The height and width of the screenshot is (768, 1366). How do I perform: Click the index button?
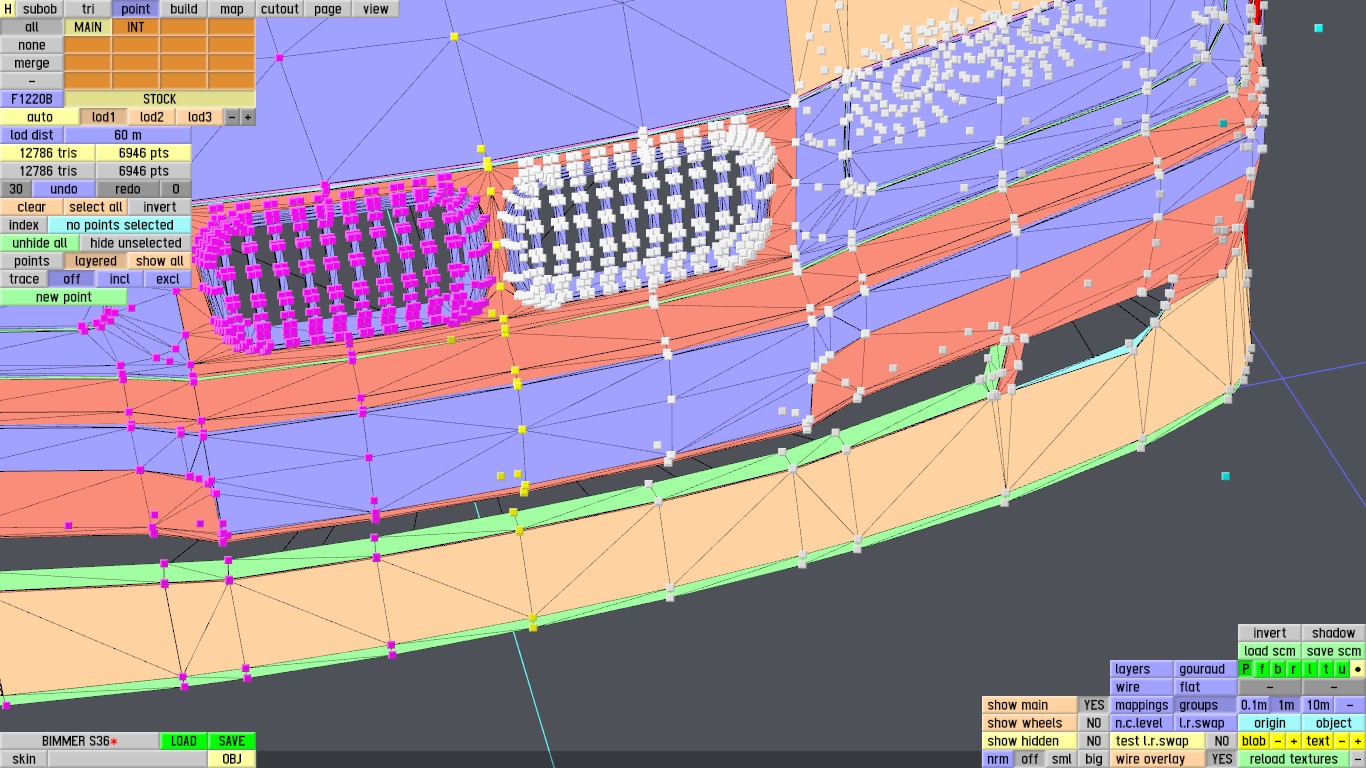[24, 225]
